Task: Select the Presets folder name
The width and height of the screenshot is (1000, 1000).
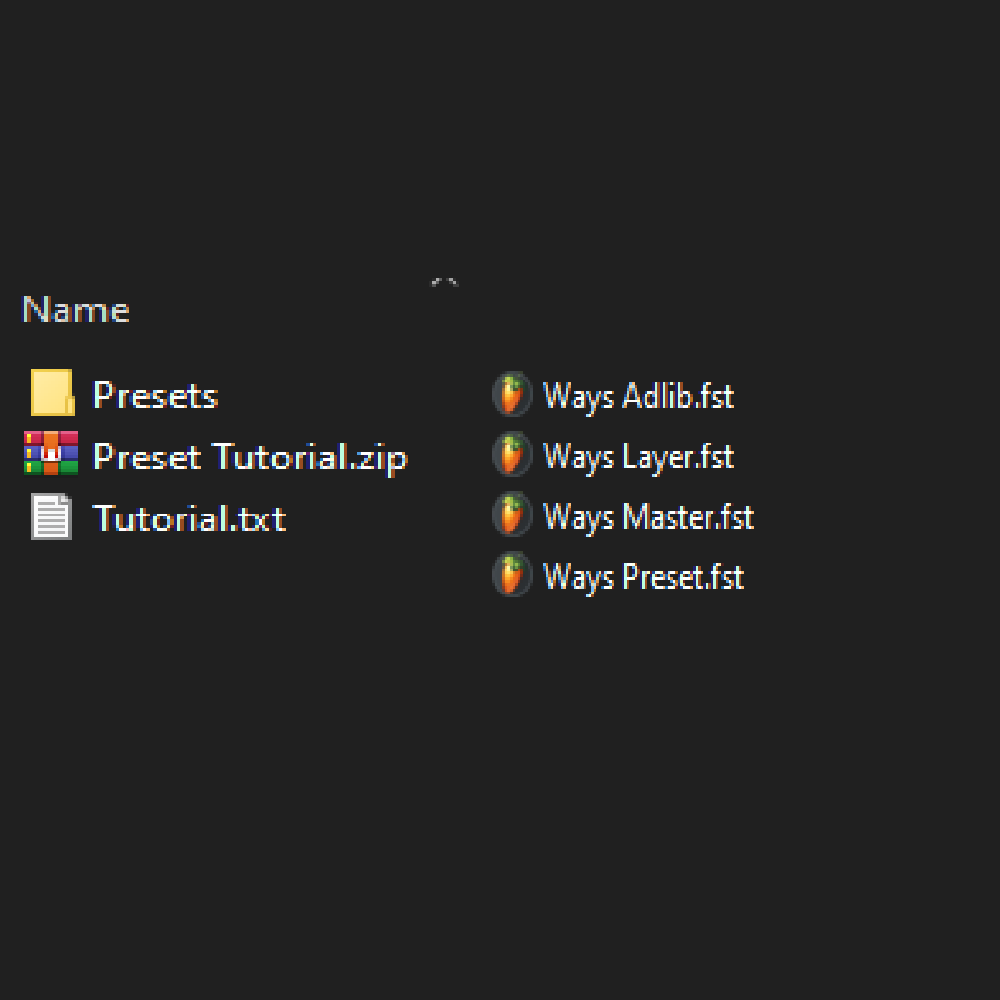Action: point(155,395)
